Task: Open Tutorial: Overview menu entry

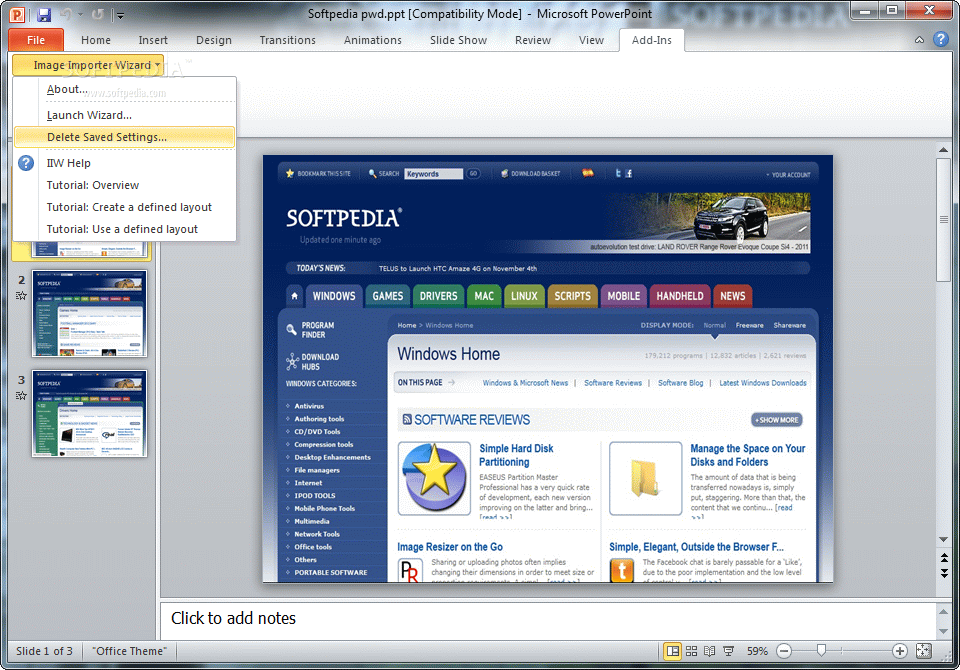Action: pyautogui.click(x=125, y=185)
